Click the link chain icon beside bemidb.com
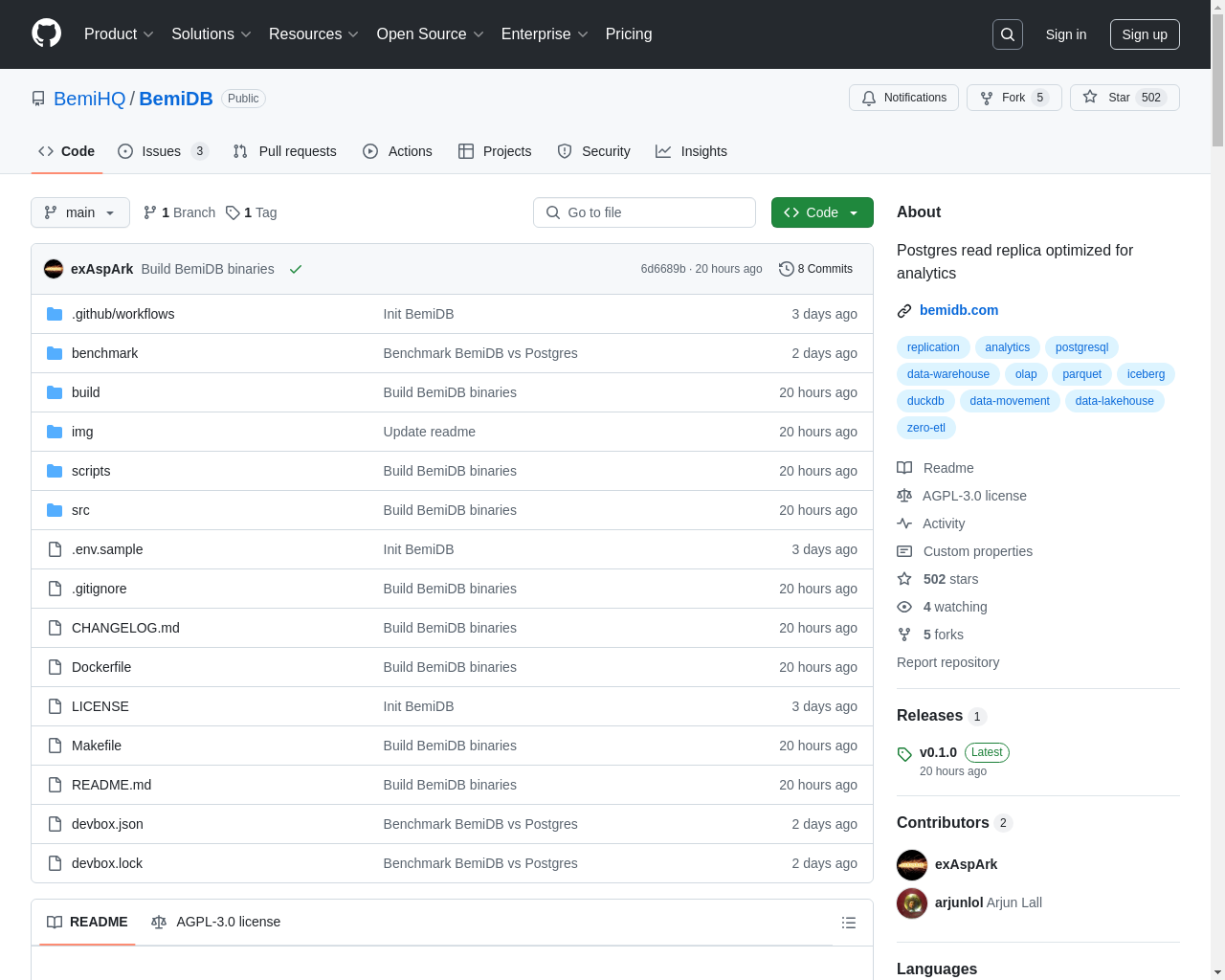 coord(904,311)
